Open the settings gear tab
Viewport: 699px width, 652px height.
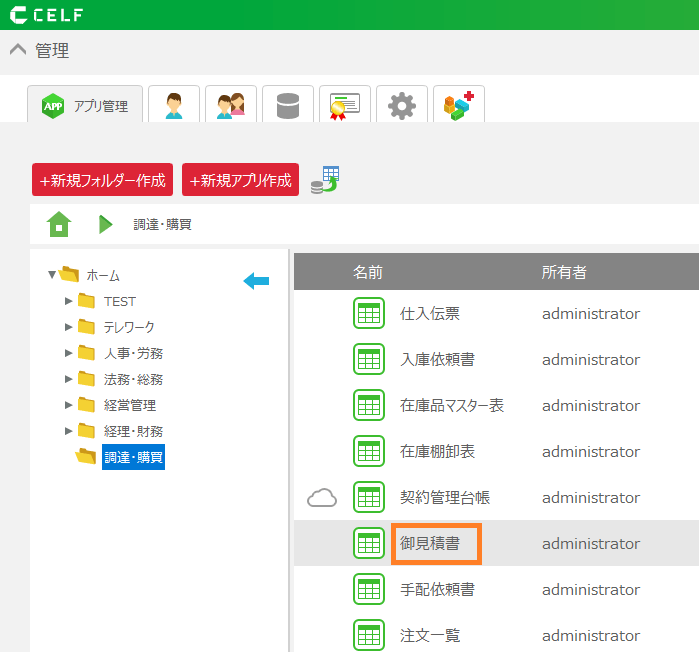pyautogui.click(x=402, y=105)
